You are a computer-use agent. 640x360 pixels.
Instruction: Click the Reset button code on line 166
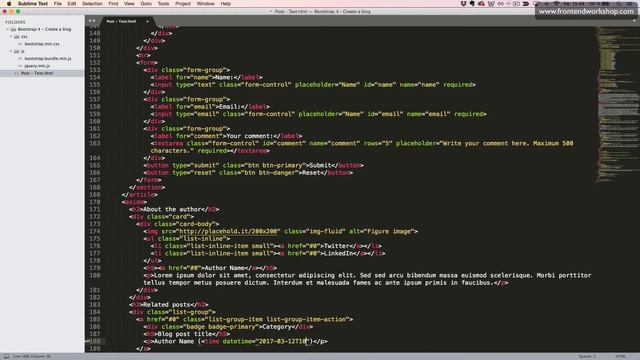(x=248, y=173)
